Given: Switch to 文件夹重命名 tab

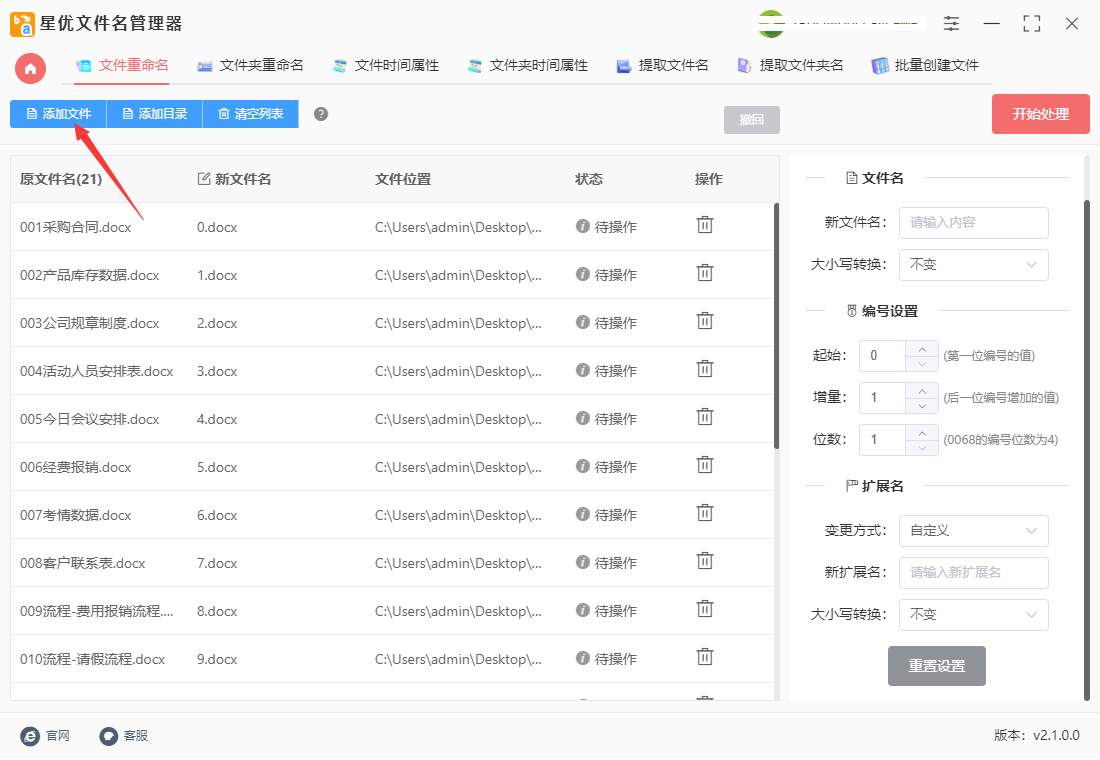Looking at the screenshot, I should tap(250, 66).
